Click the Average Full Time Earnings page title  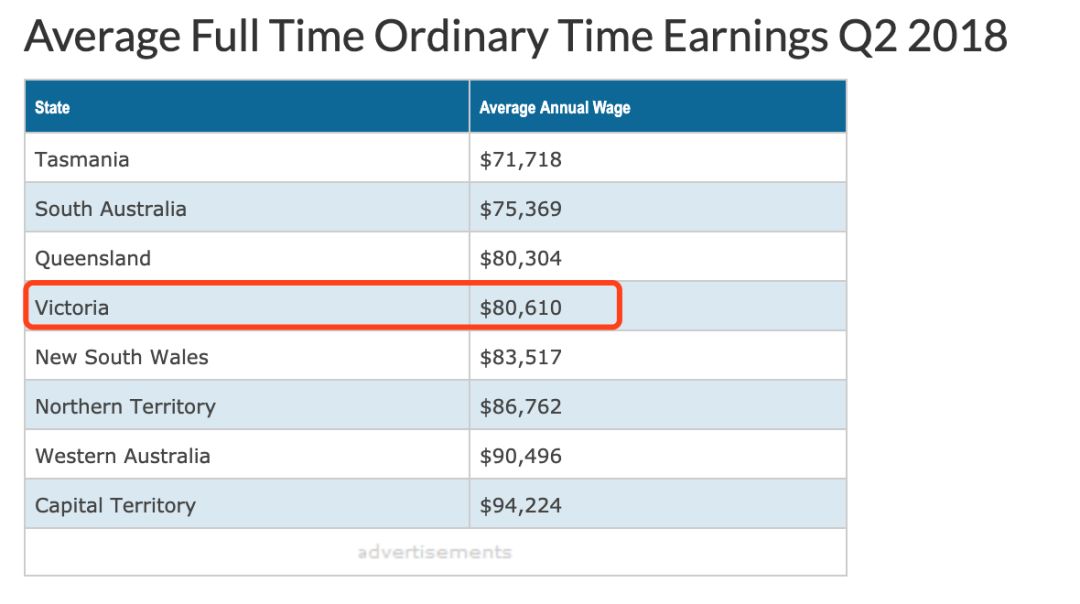click(516, 37)
